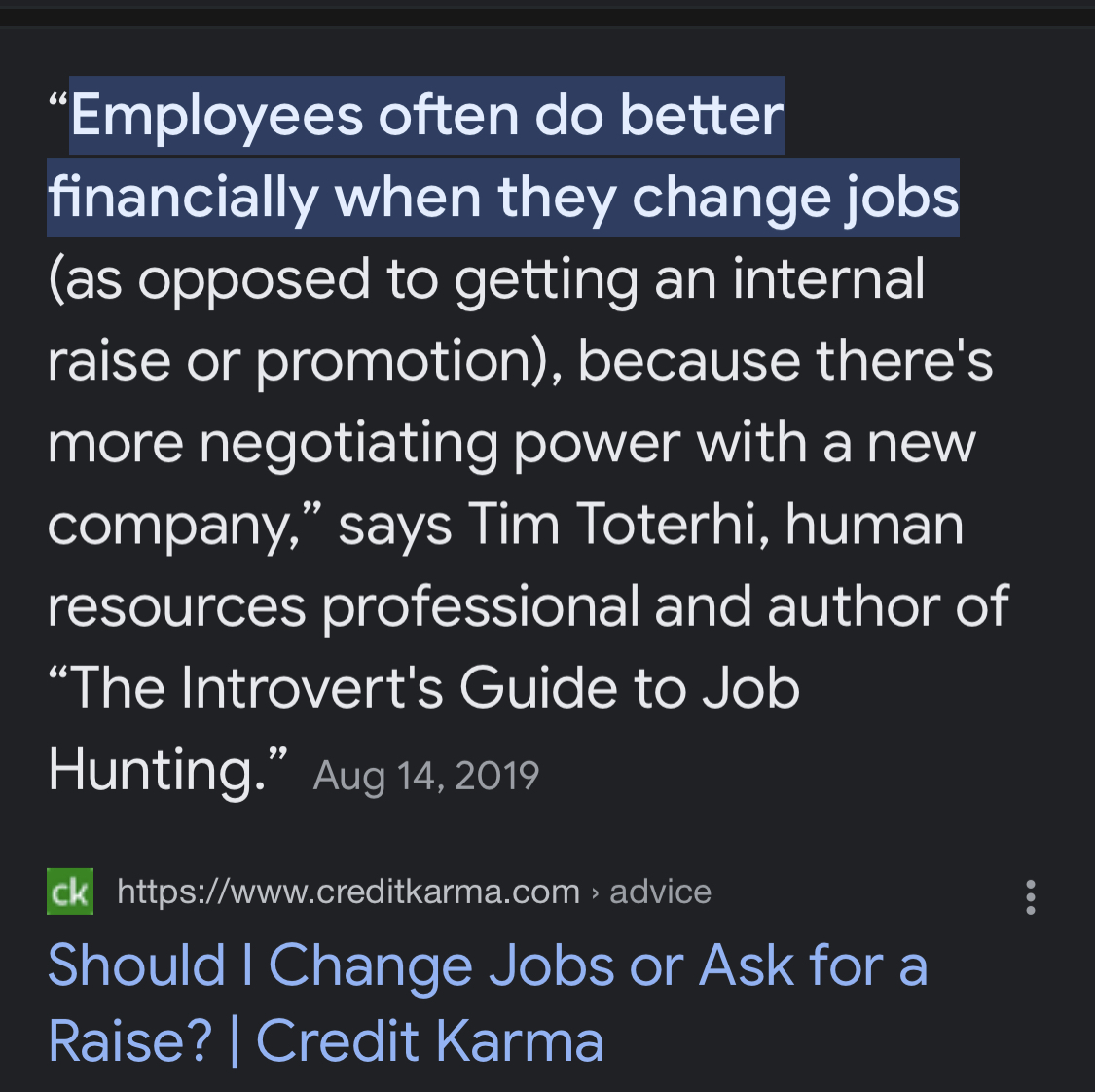
Task: Select the advice breadcrumb segment
Action: point(660,892)
